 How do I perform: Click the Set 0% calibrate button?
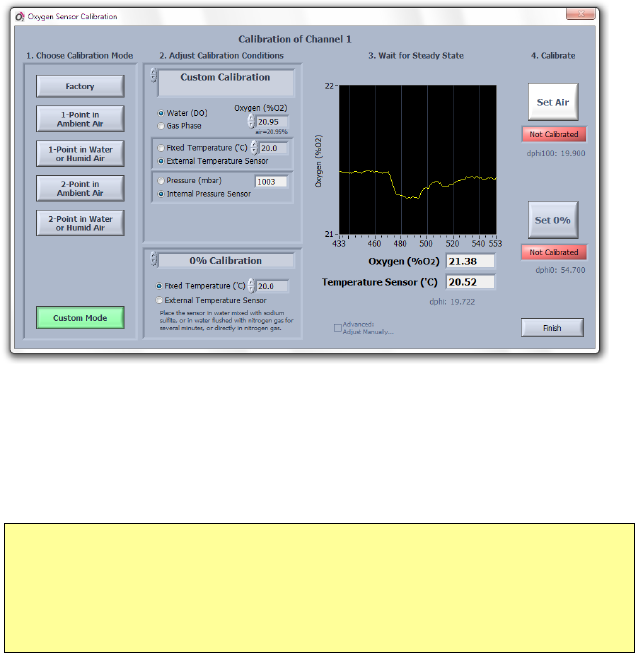553,220
